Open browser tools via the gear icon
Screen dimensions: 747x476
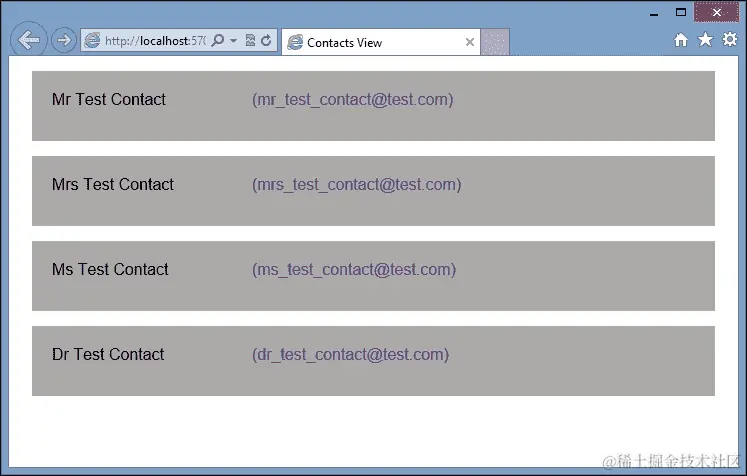729,39
